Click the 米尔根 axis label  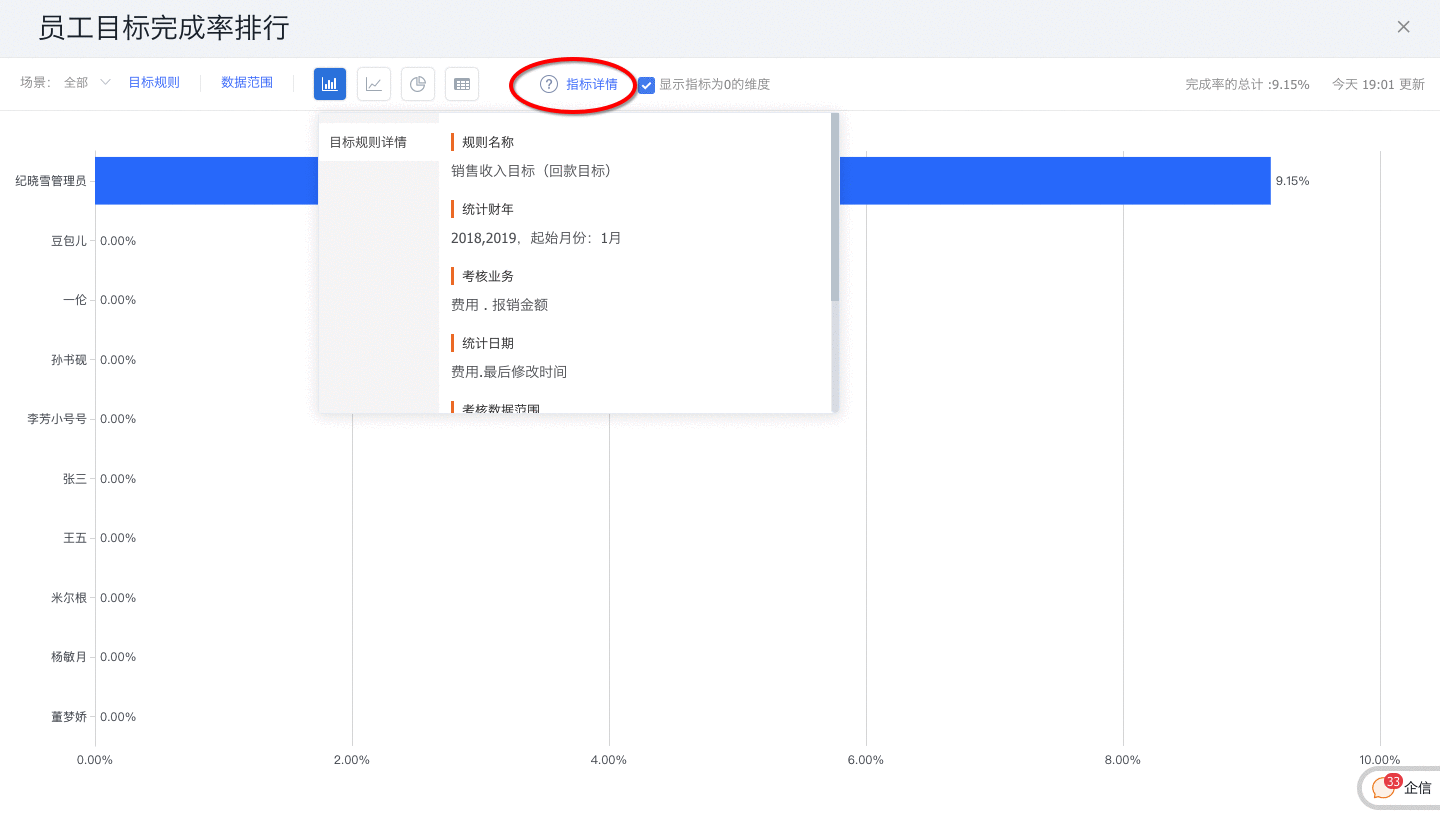click(x=69, y=598)
